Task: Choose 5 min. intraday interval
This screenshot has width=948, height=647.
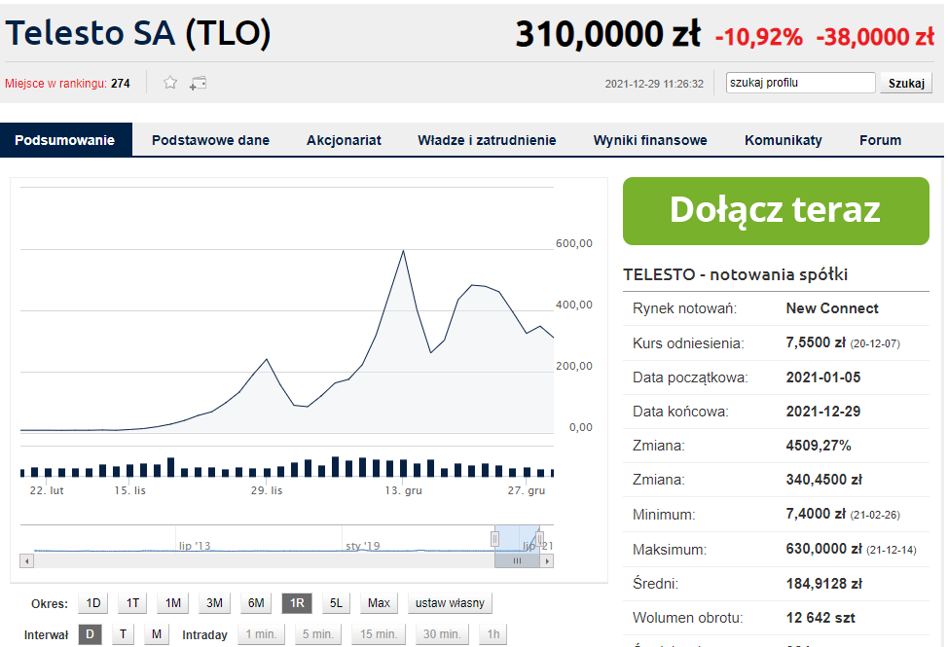Action: click(317, 634)
